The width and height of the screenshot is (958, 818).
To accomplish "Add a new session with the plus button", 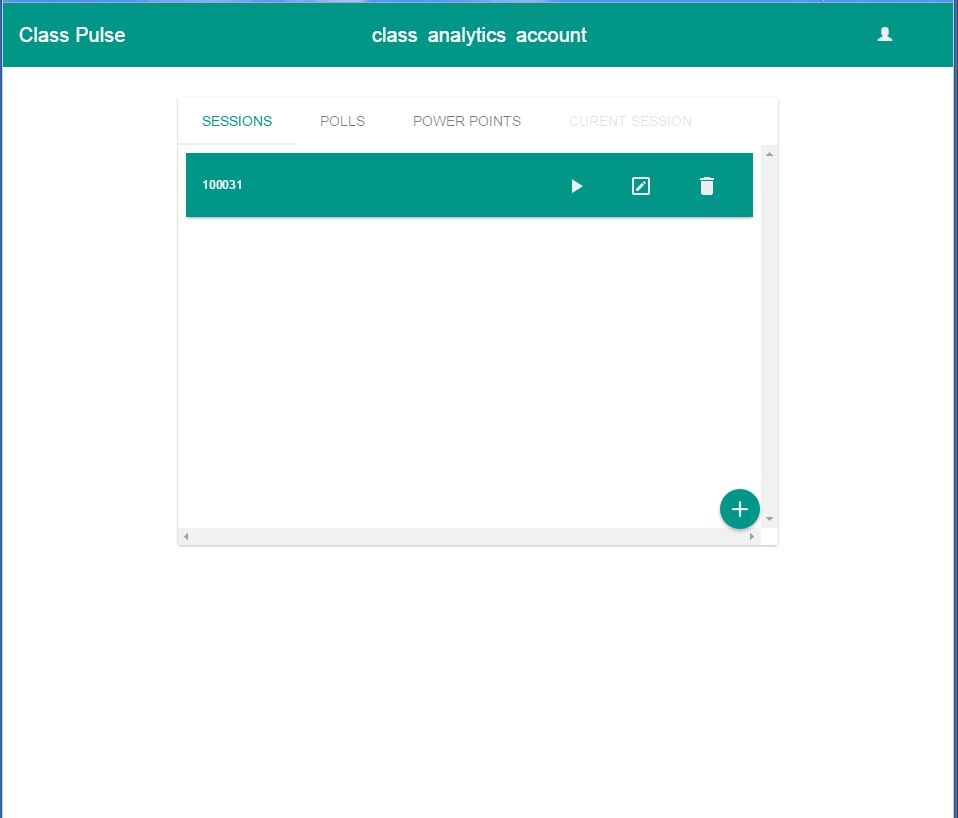I will pyautogui.click(x=739, y=508).
